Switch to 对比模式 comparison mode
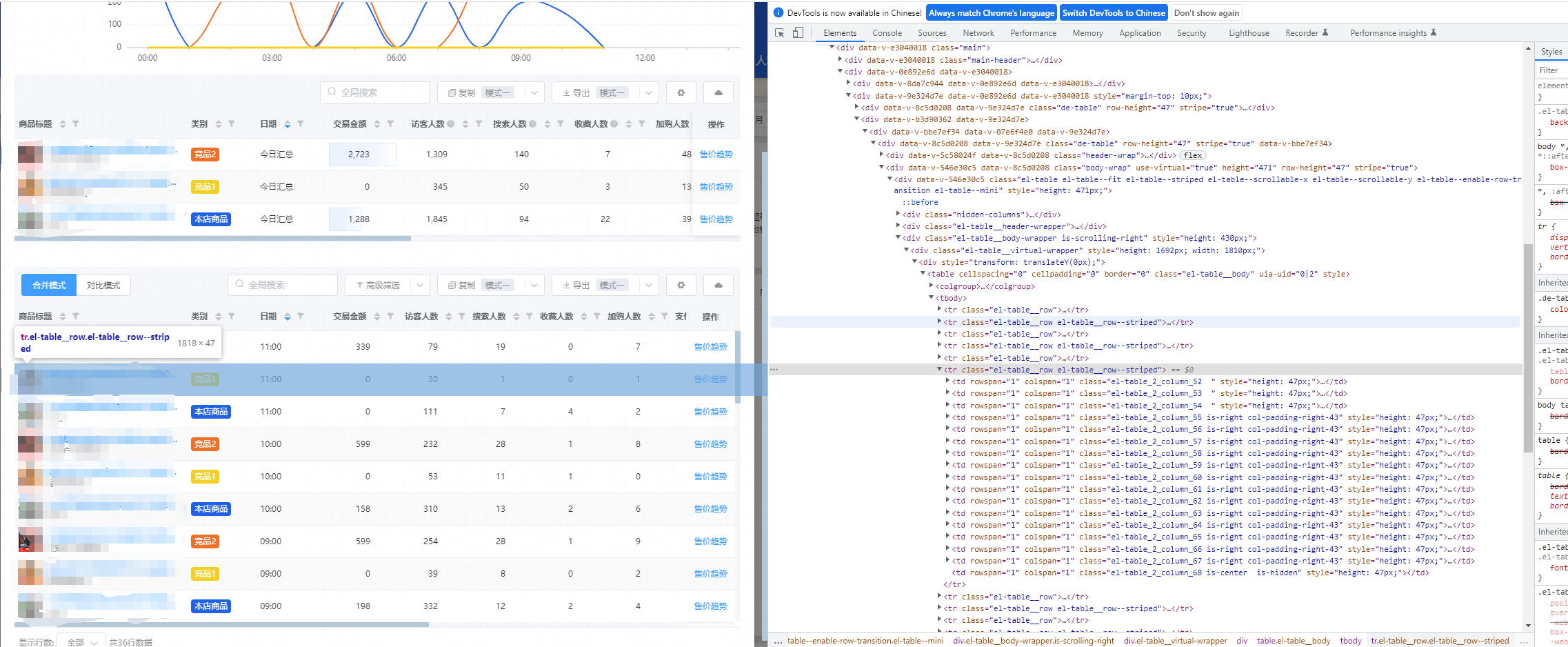Screen dimensions: 1568x647 [103, 286]
